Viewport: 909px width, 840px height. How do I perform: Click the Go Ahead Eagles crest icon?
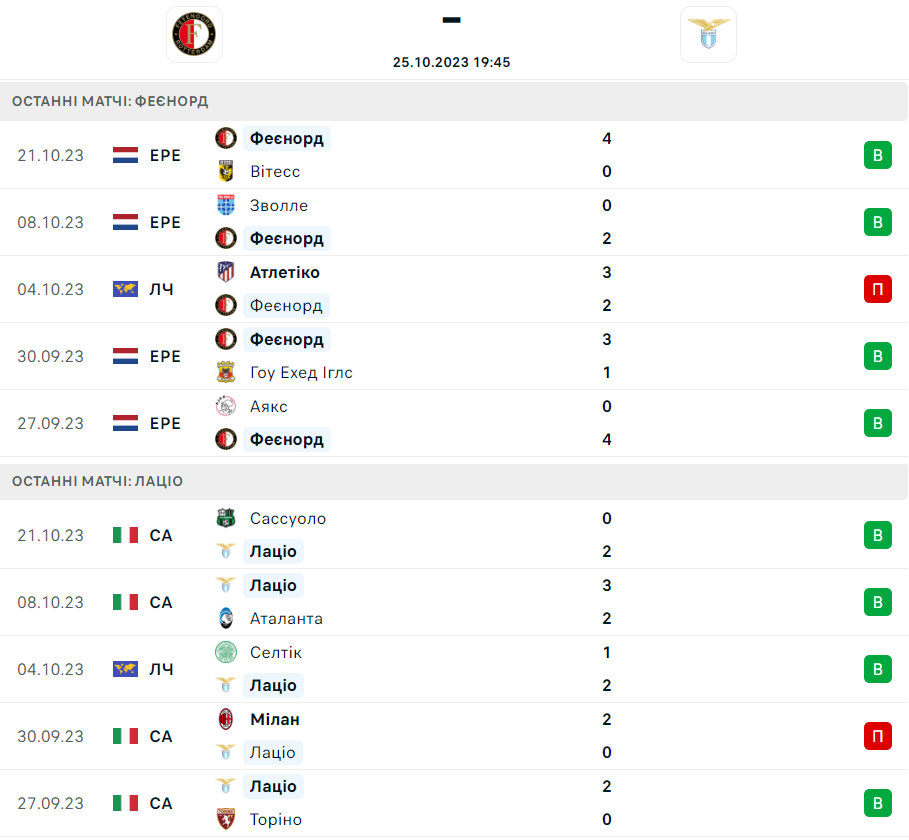[x=226, y=373]
